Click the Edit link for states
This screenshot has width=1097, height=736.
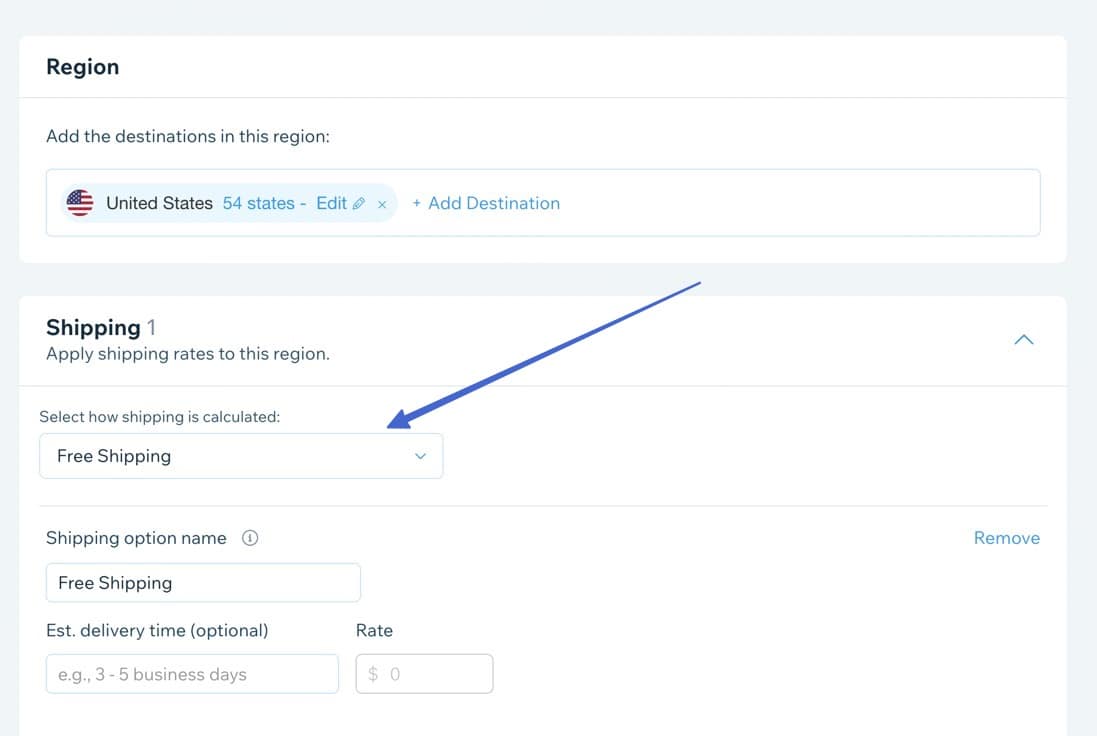[330, 202]
